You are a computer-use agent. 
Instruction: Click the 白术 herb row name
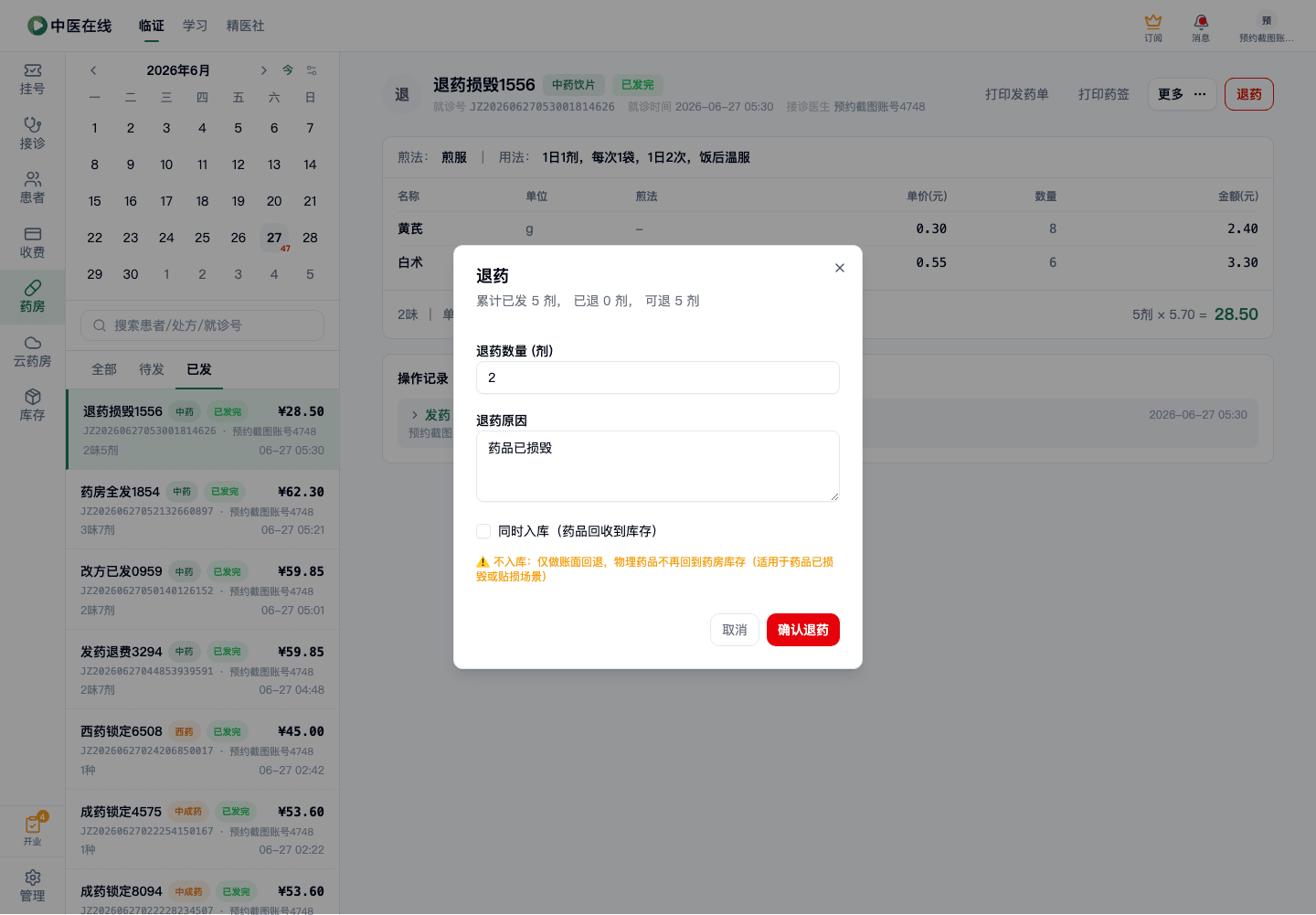tap(410, 262)
